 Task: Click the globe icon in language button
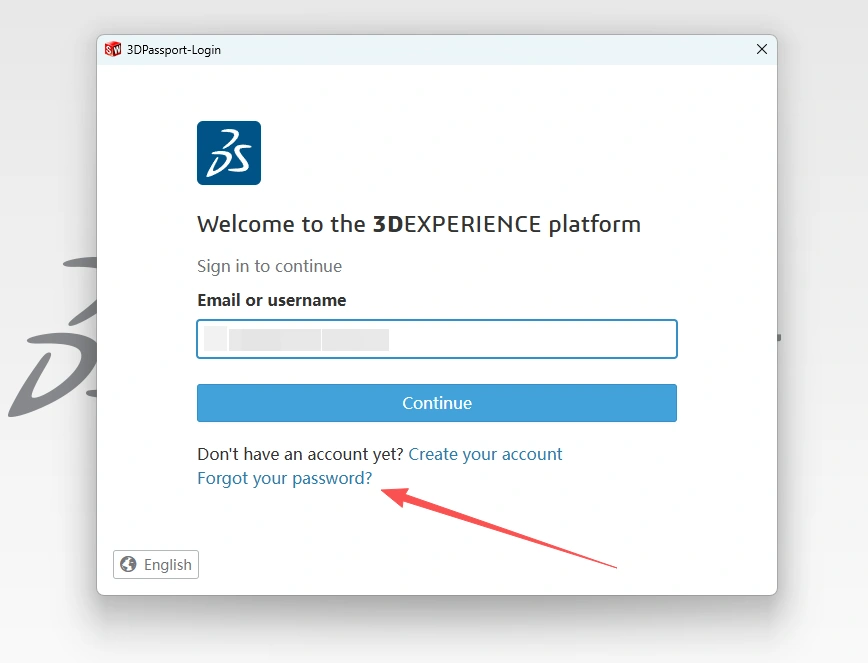128,564
